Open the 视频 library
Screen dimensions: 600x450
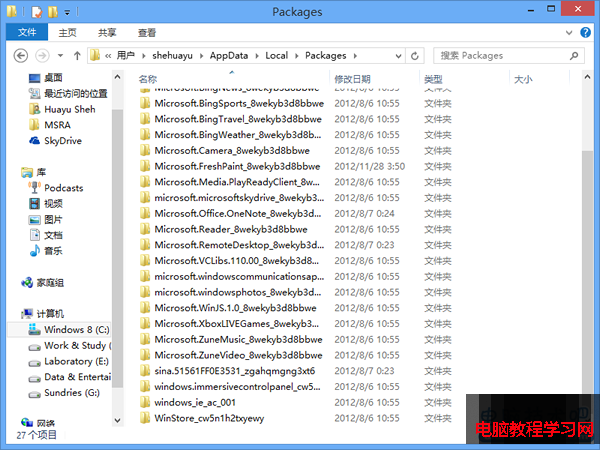(46, 204)
